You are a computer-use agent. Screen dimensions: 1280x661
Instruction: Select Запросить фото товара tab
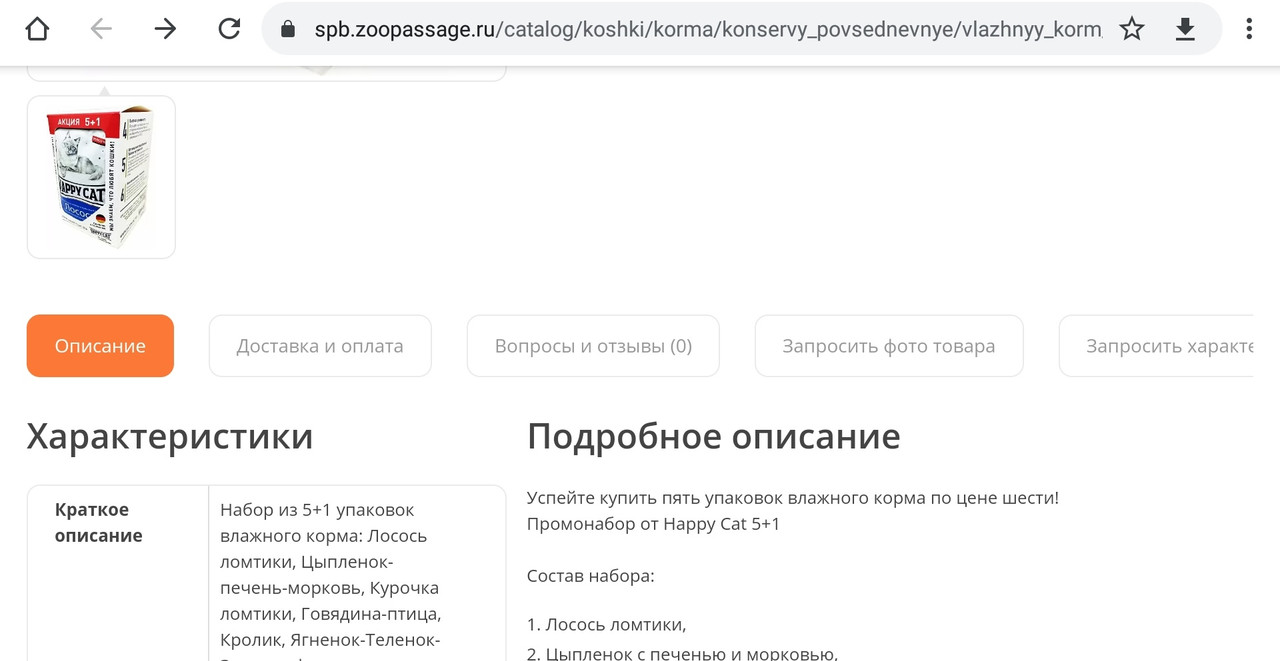889,346
